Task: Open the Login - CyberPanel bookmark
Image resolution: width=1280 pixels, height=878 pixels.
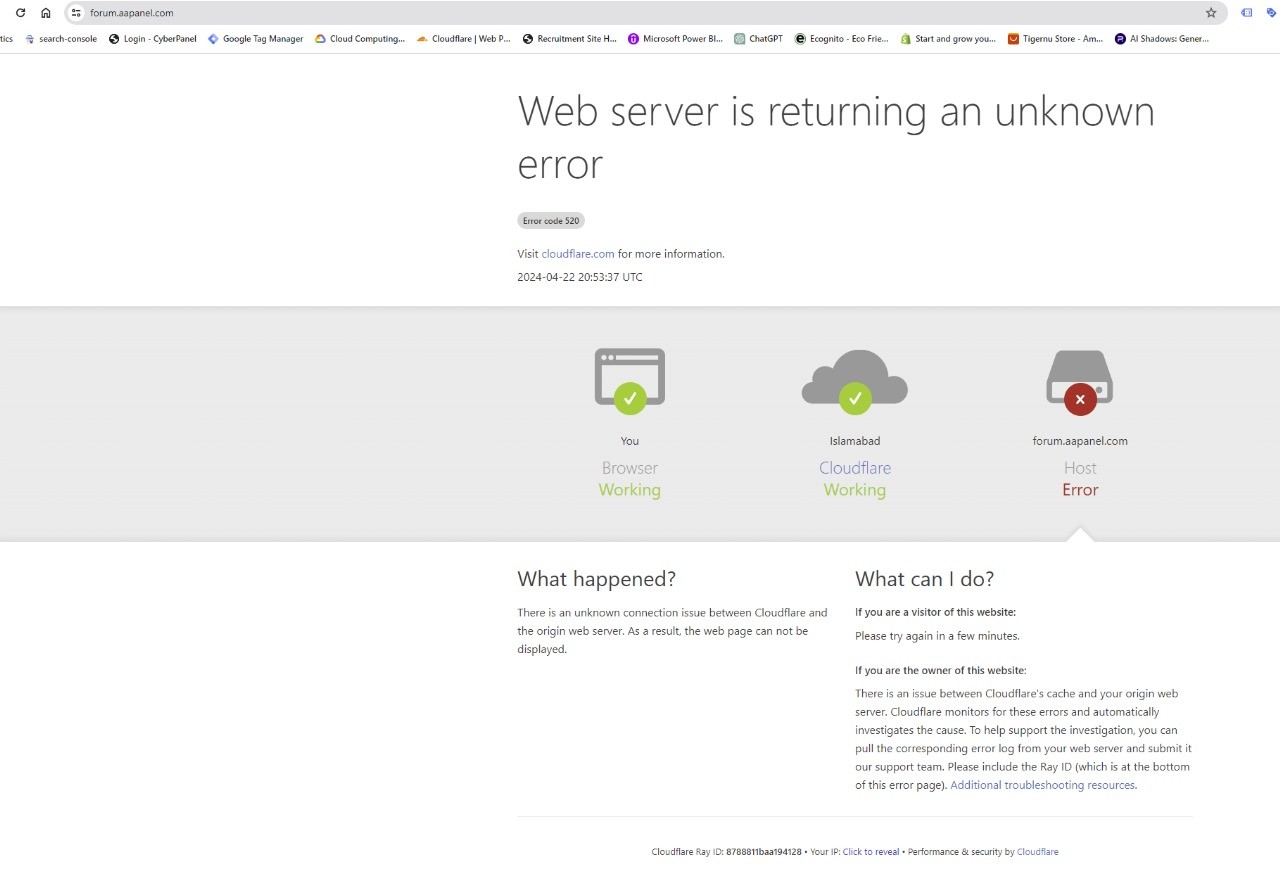Action: point(153,39)
